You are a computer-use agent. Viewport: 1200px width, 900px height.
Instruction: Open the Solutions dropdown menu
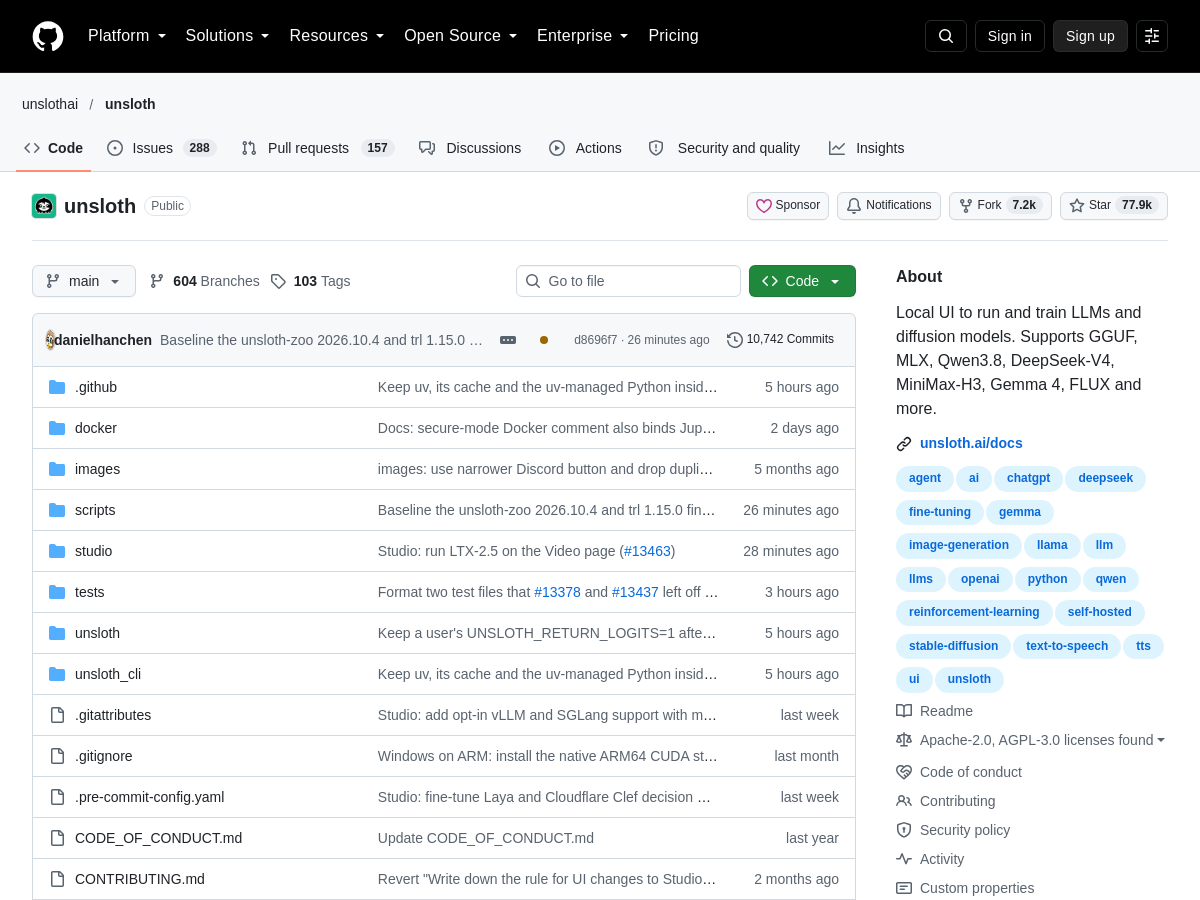point(228,36)
